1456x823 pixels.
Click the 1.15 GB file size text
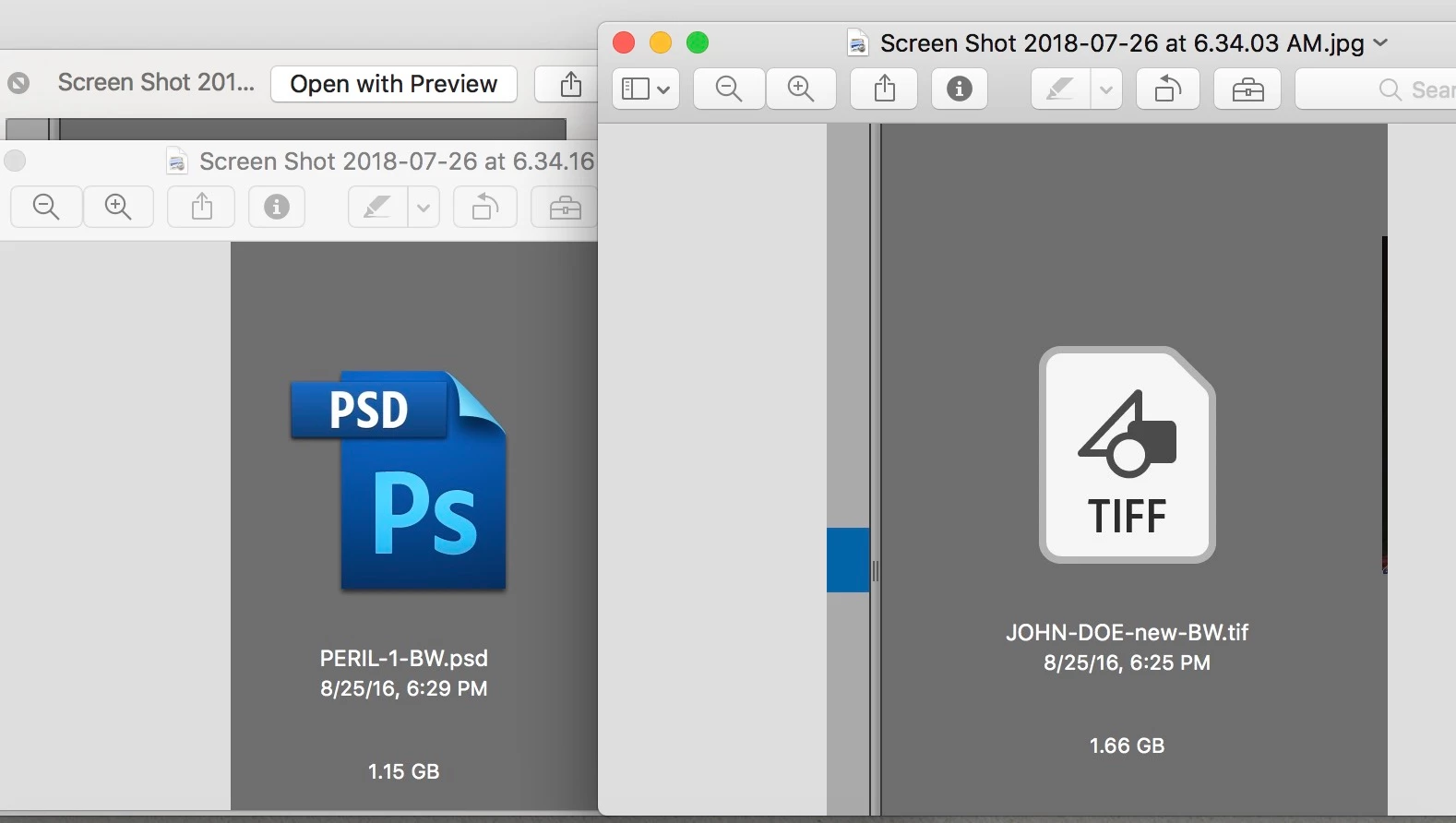(x=404, y=771)
